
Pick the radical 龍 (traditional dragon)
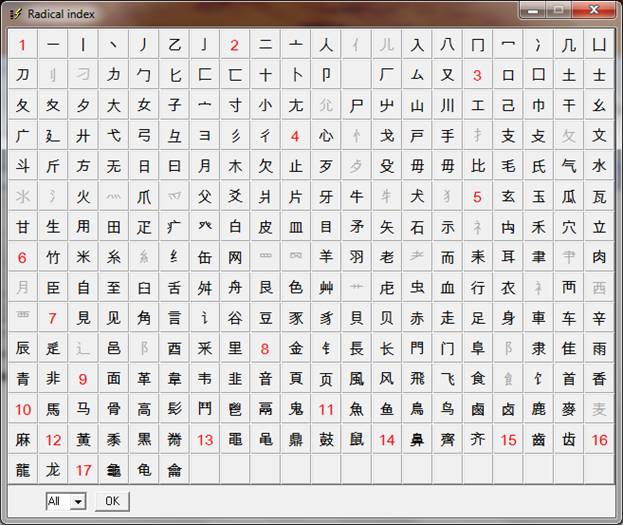[23, 470]
